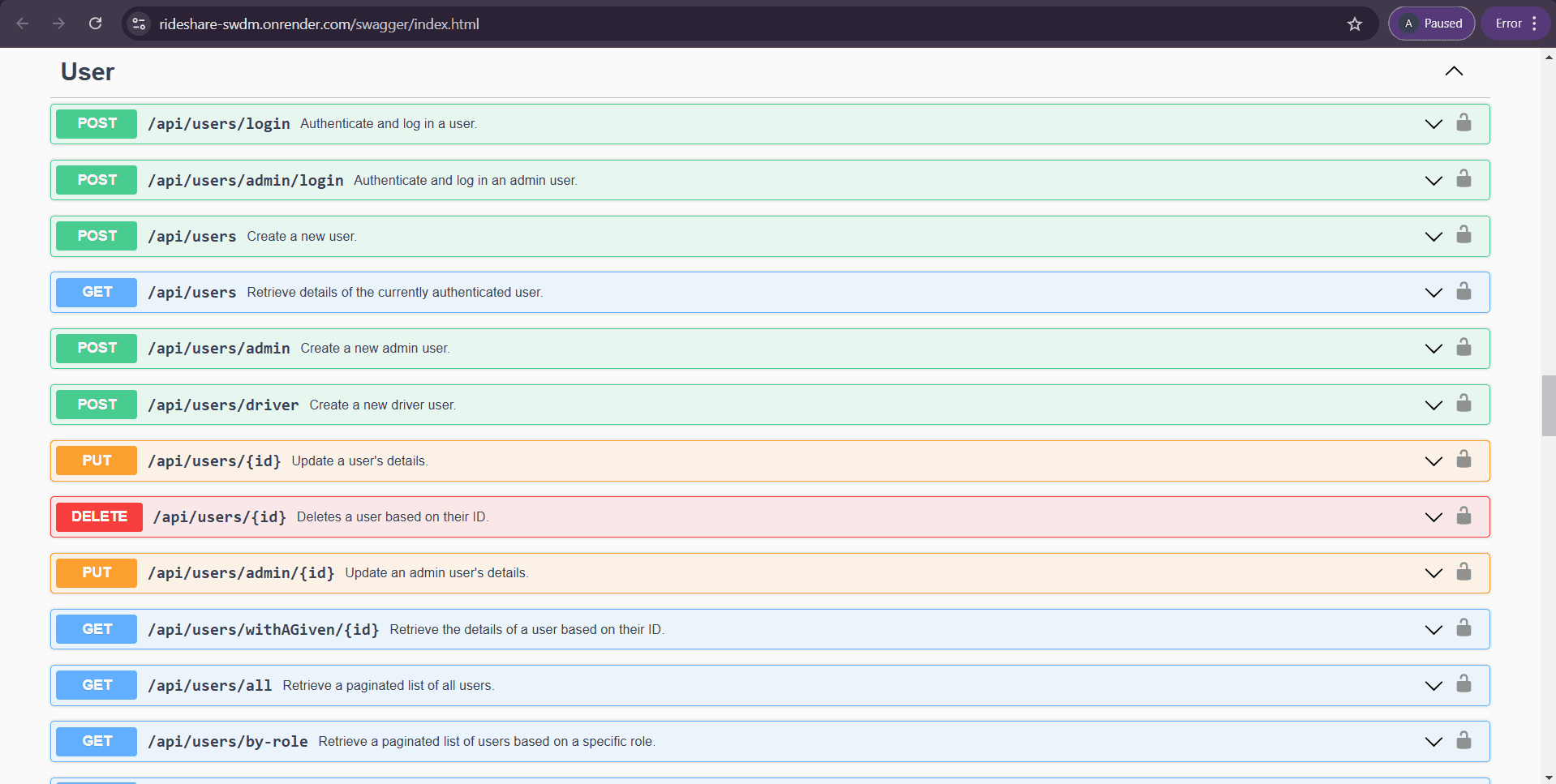The width and height of the screenshot is (1556, 784).
Task: Click the vertical scrollbar thumb
Action: click(x=1549, y=405)
